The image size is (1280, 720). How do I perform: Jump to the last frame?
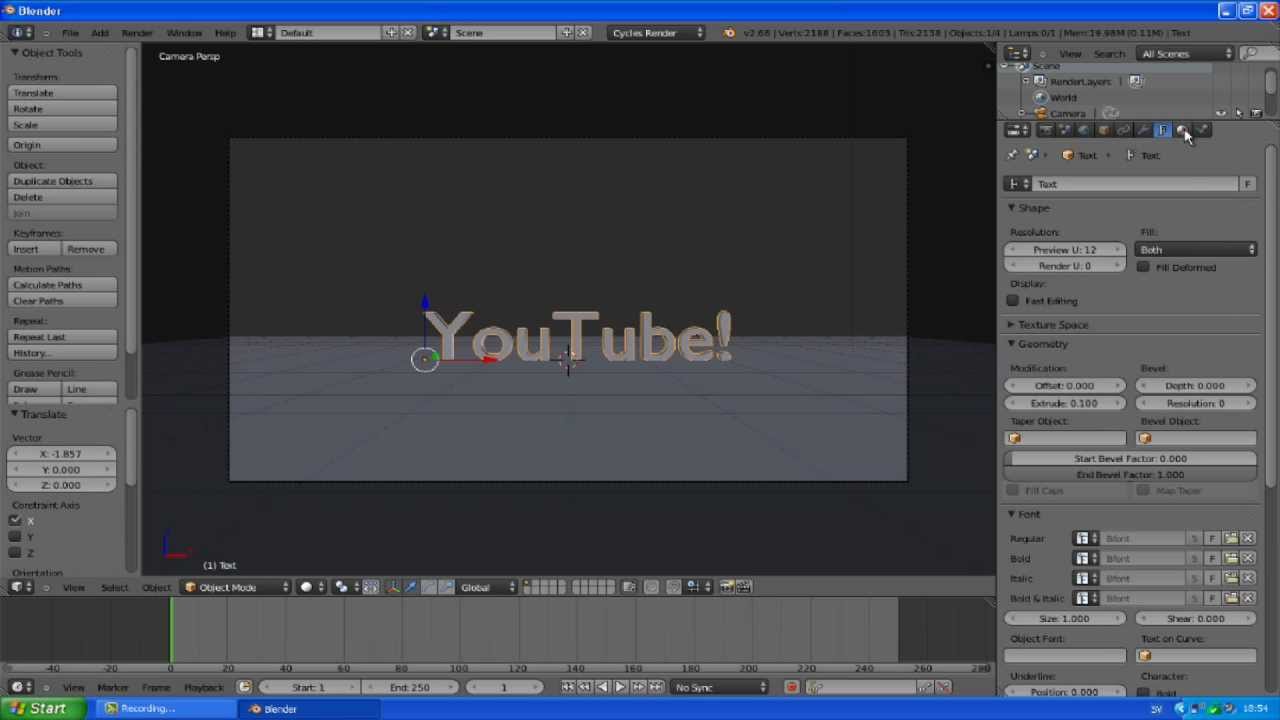656,687
